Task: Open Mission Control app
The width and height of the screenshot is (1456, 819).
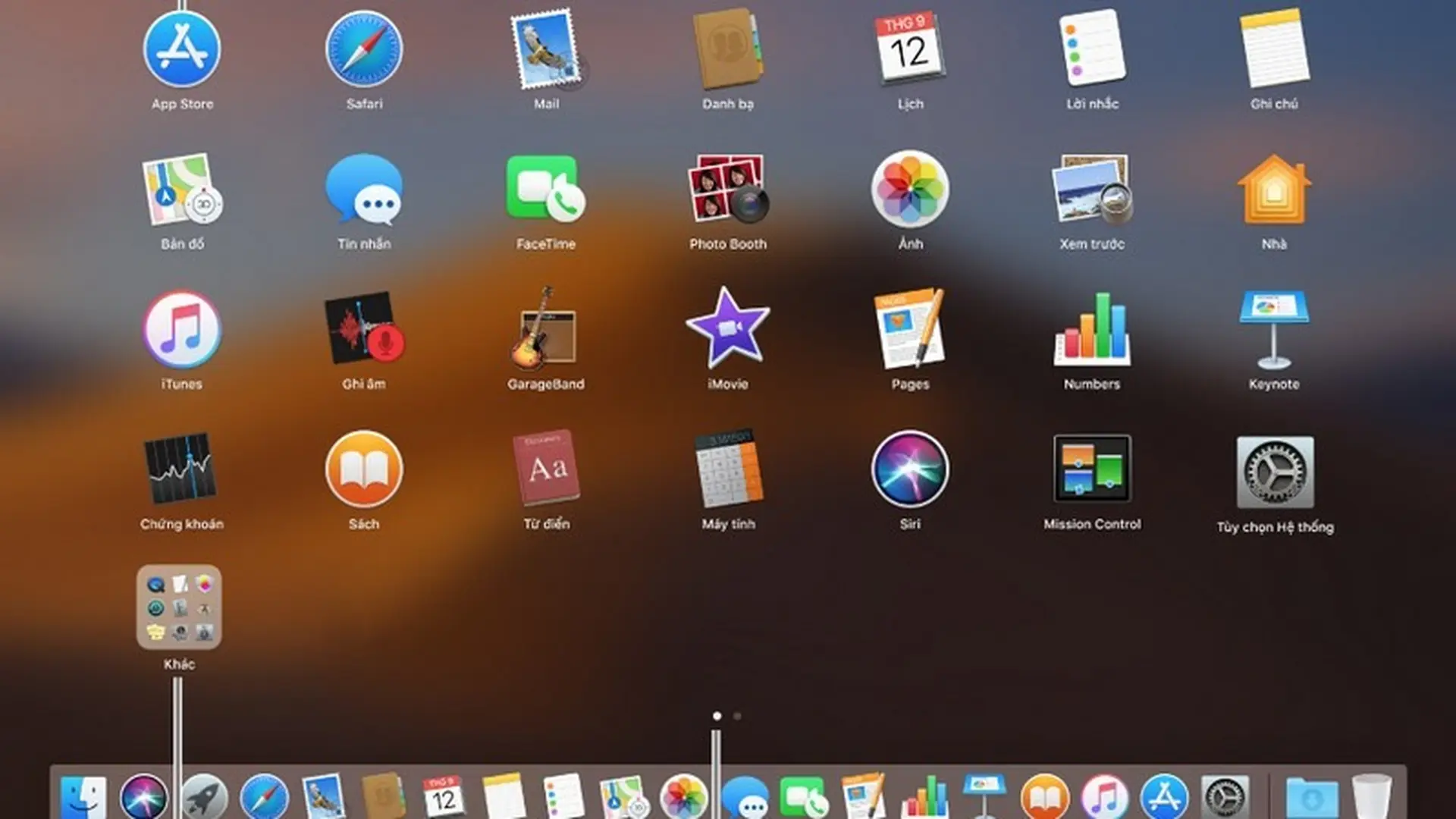Action: [x=1092, y=469]
